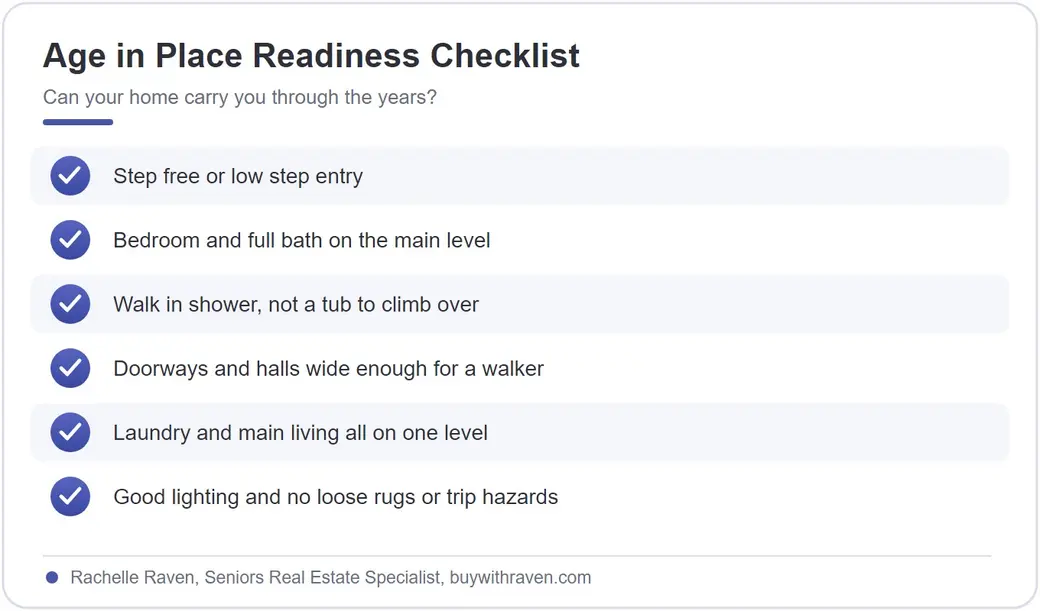
Task: Click 'Seniors Real Estate Specialist' text
Action: (x=322, y=578)
